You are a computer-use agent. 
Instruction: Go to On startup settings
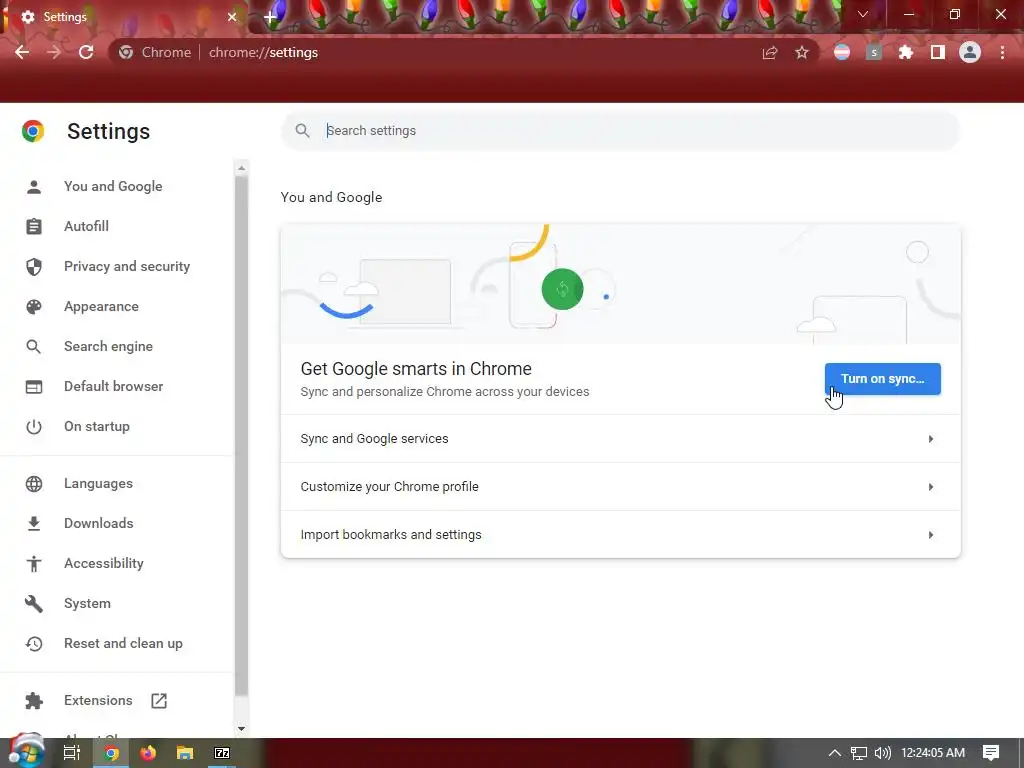[x=97, y=426]
